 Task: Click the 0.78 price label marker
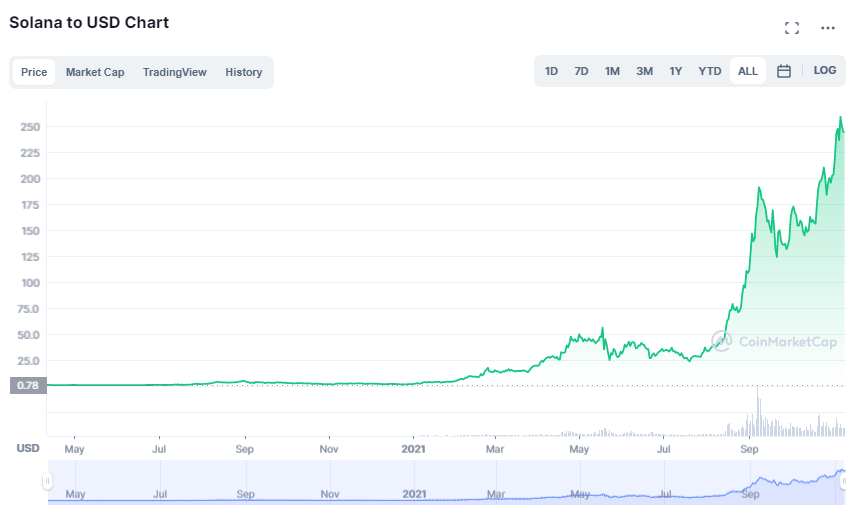click(28, 385)
